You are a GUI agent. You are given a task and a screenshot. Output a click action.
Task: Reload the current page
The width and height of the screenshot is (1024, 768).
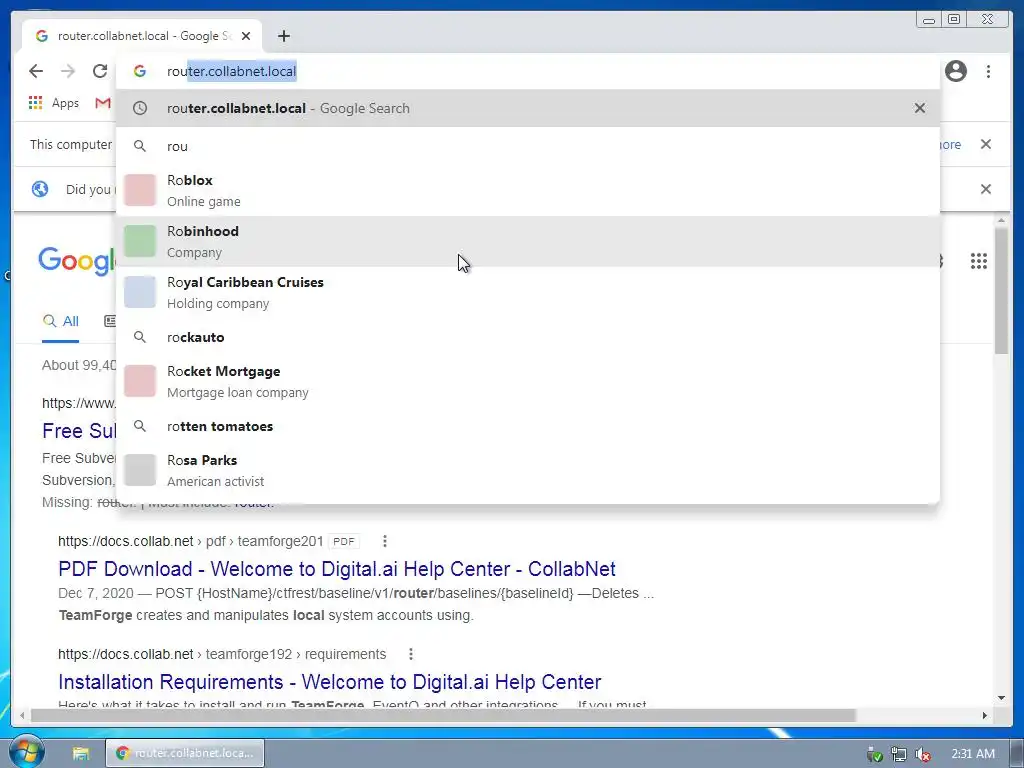[99, 71]
